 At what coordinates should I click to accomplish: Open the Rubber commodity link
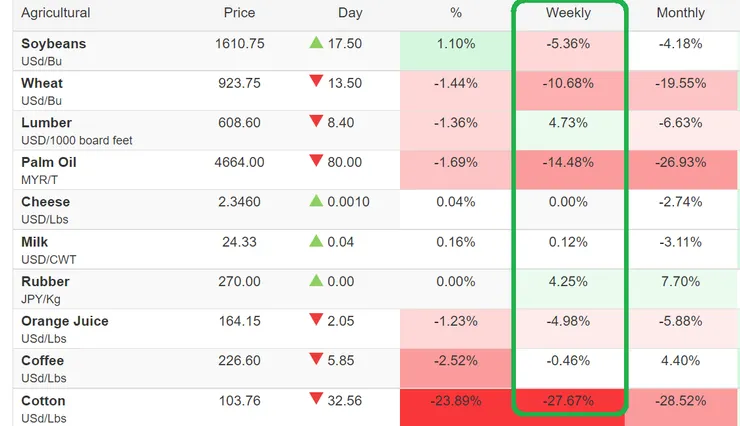coord(45,282)
